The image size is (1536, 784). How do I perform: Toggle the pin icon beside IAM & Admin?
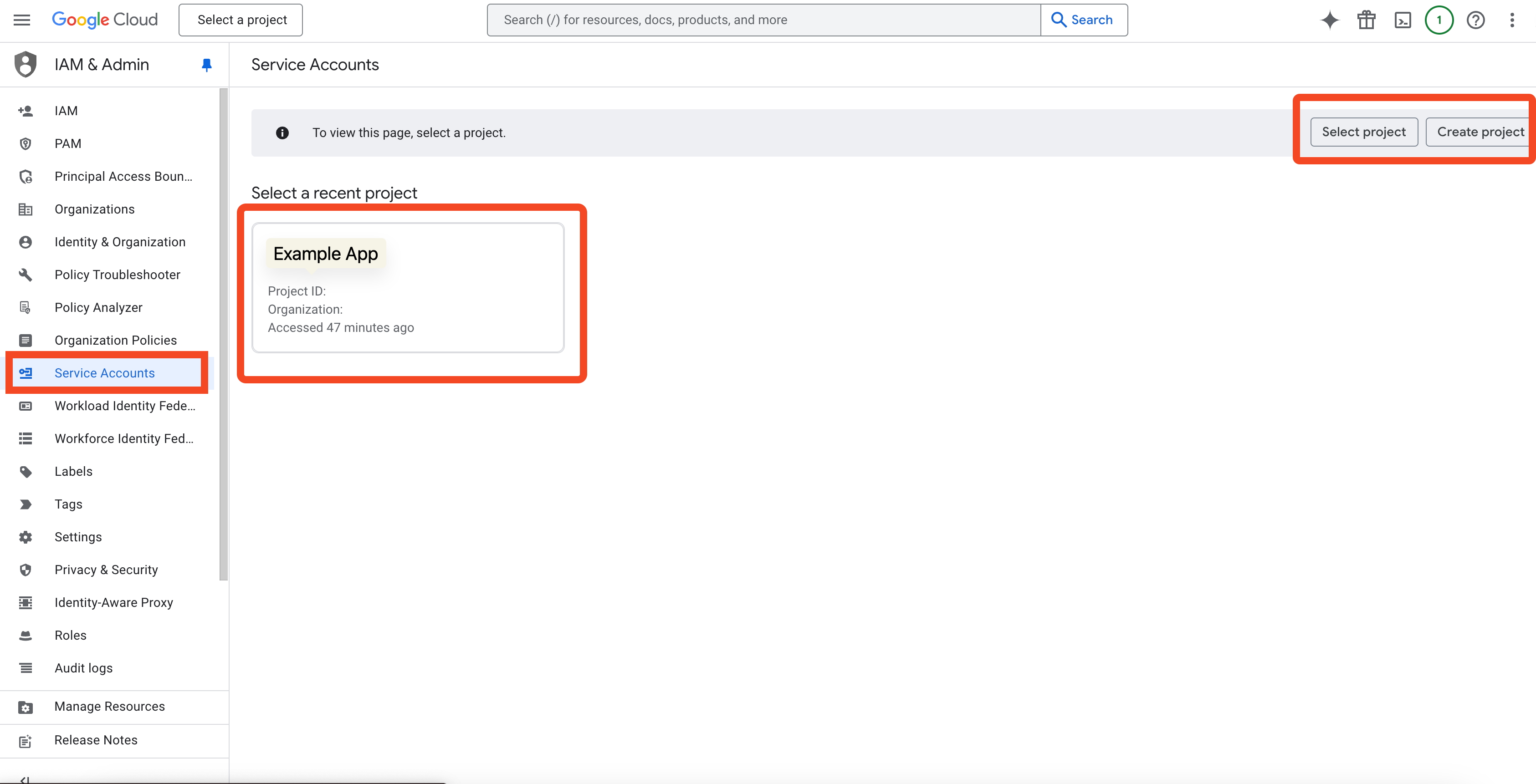[206, 65]
